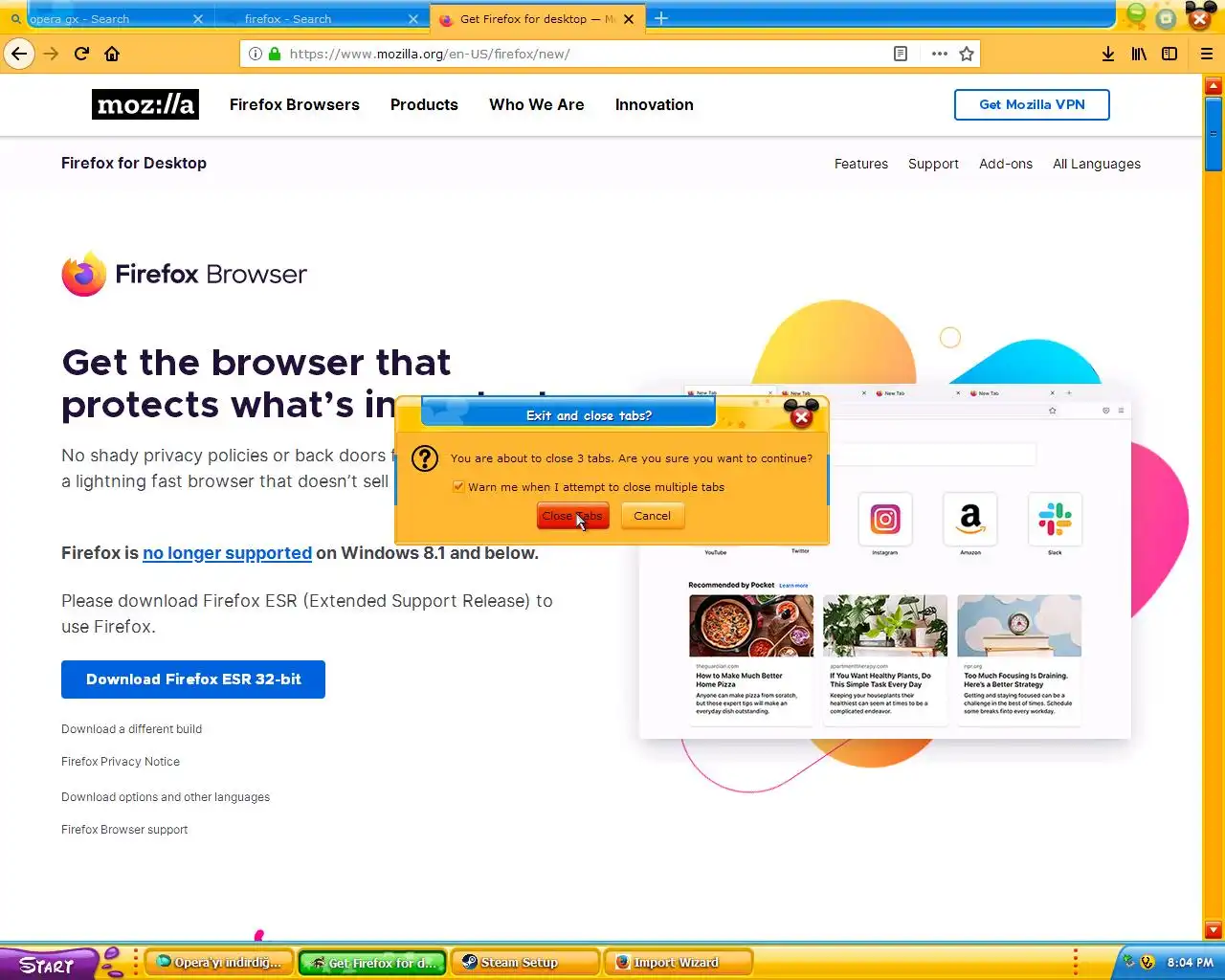
Task: Switch to Import Wizard taskbar item
Action: [679, 963]
